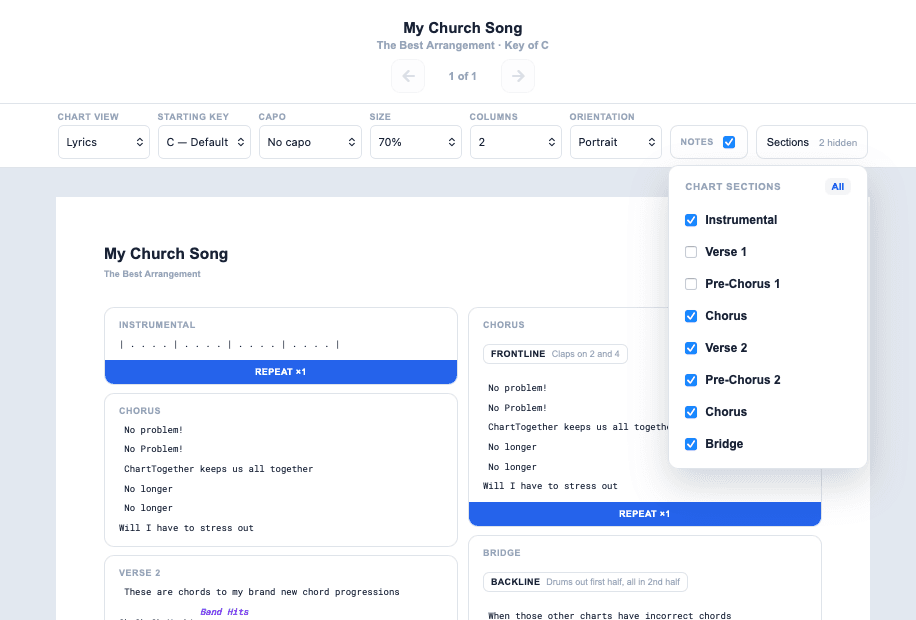
Task: Click the "Claps on 2 and 4" note
Action: coord(585,354)
